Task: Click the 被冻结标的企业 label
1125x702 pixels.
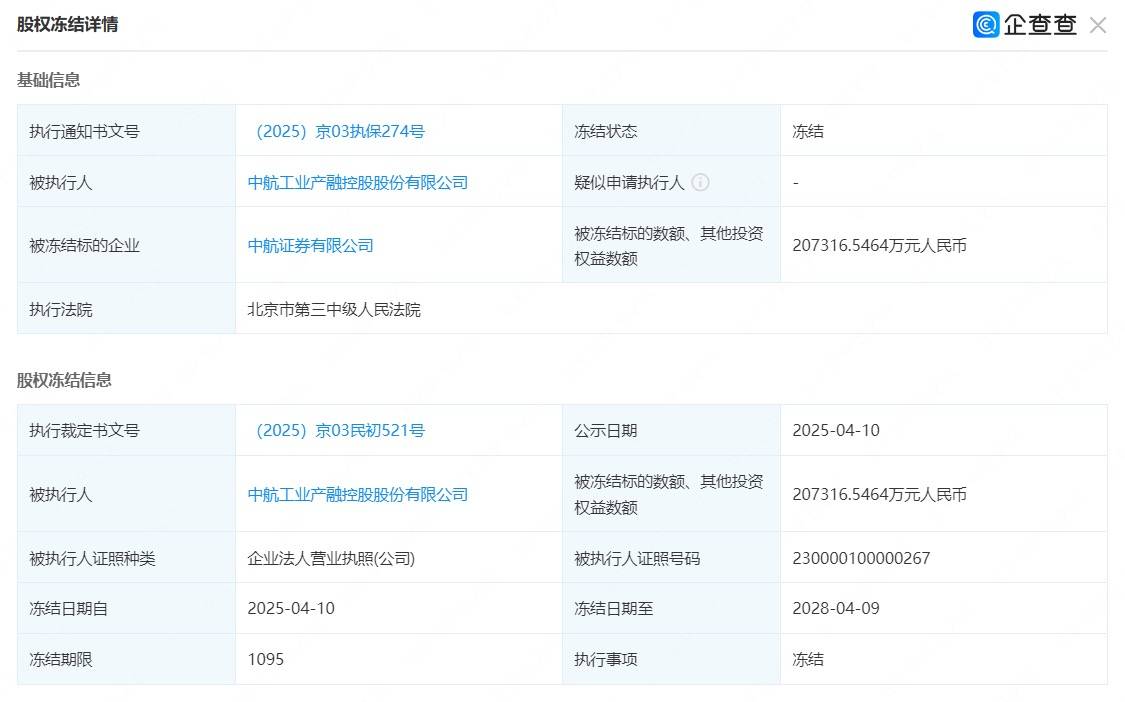Action: tap(84, 245)
